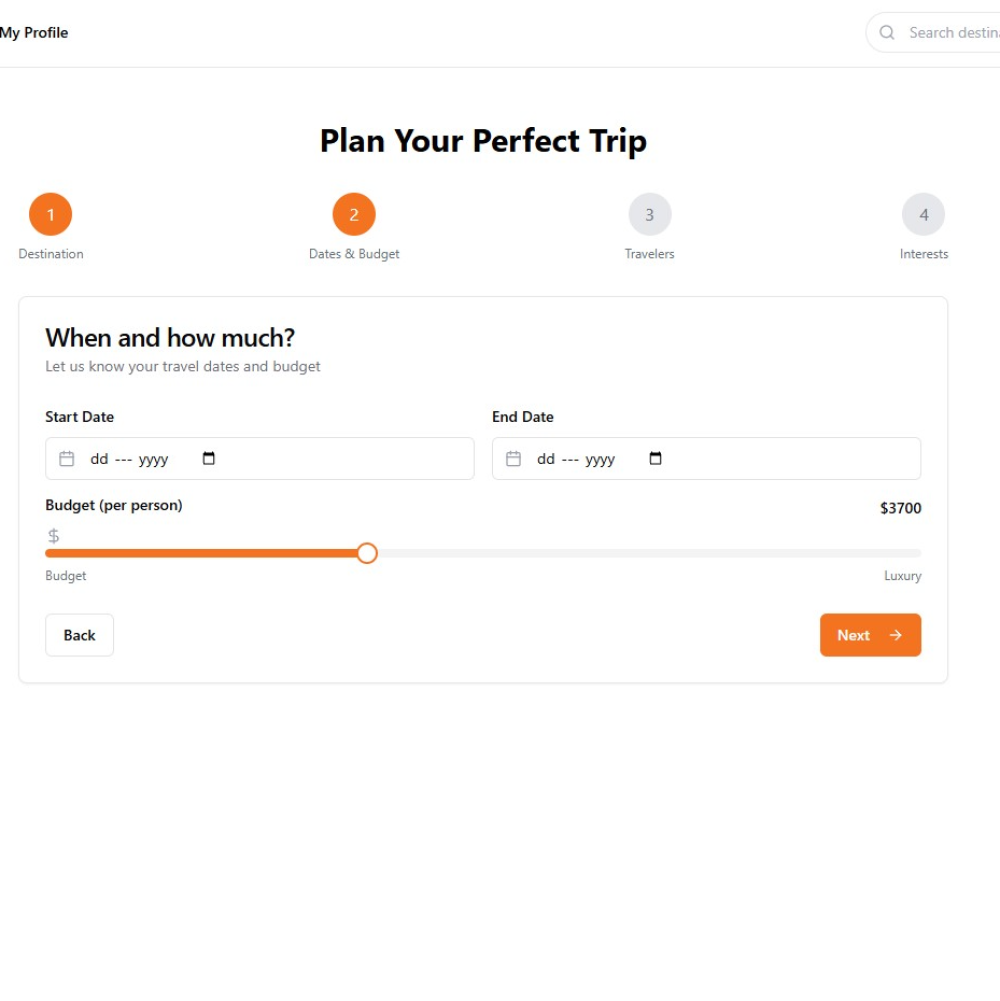Click the search destinations field
This screenshot has height=1001, width=1000.
950,33
